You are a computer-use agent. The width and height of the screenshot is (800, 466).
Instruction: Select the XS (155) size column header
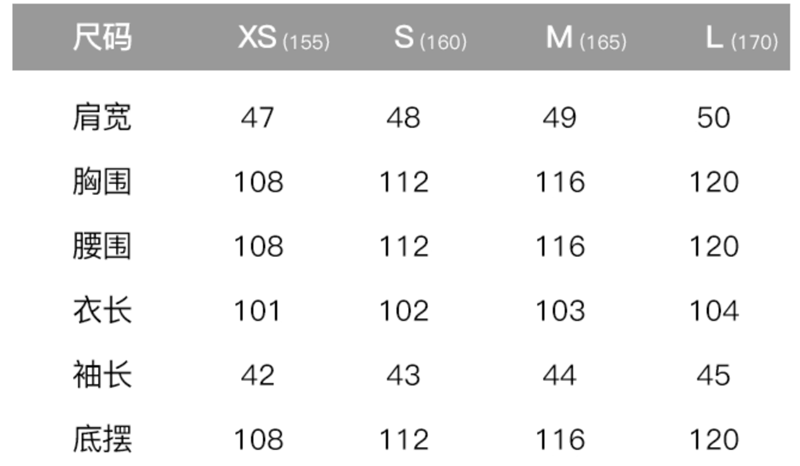[x=284, y=38]
